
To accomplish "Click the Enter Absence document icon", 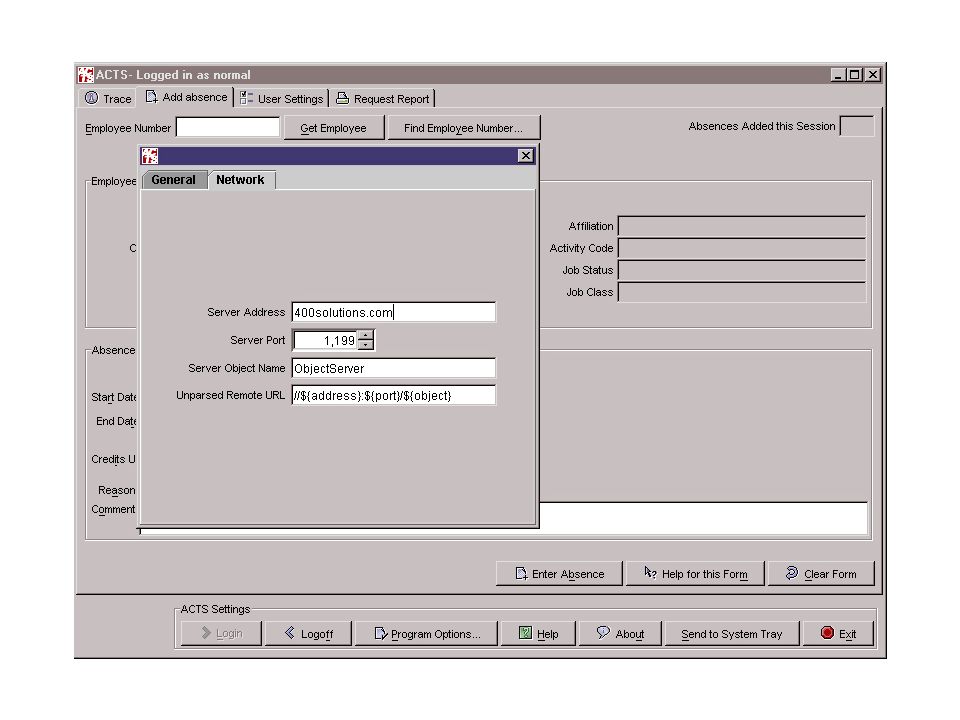I will pyautogui.click(x=521, y=574).
